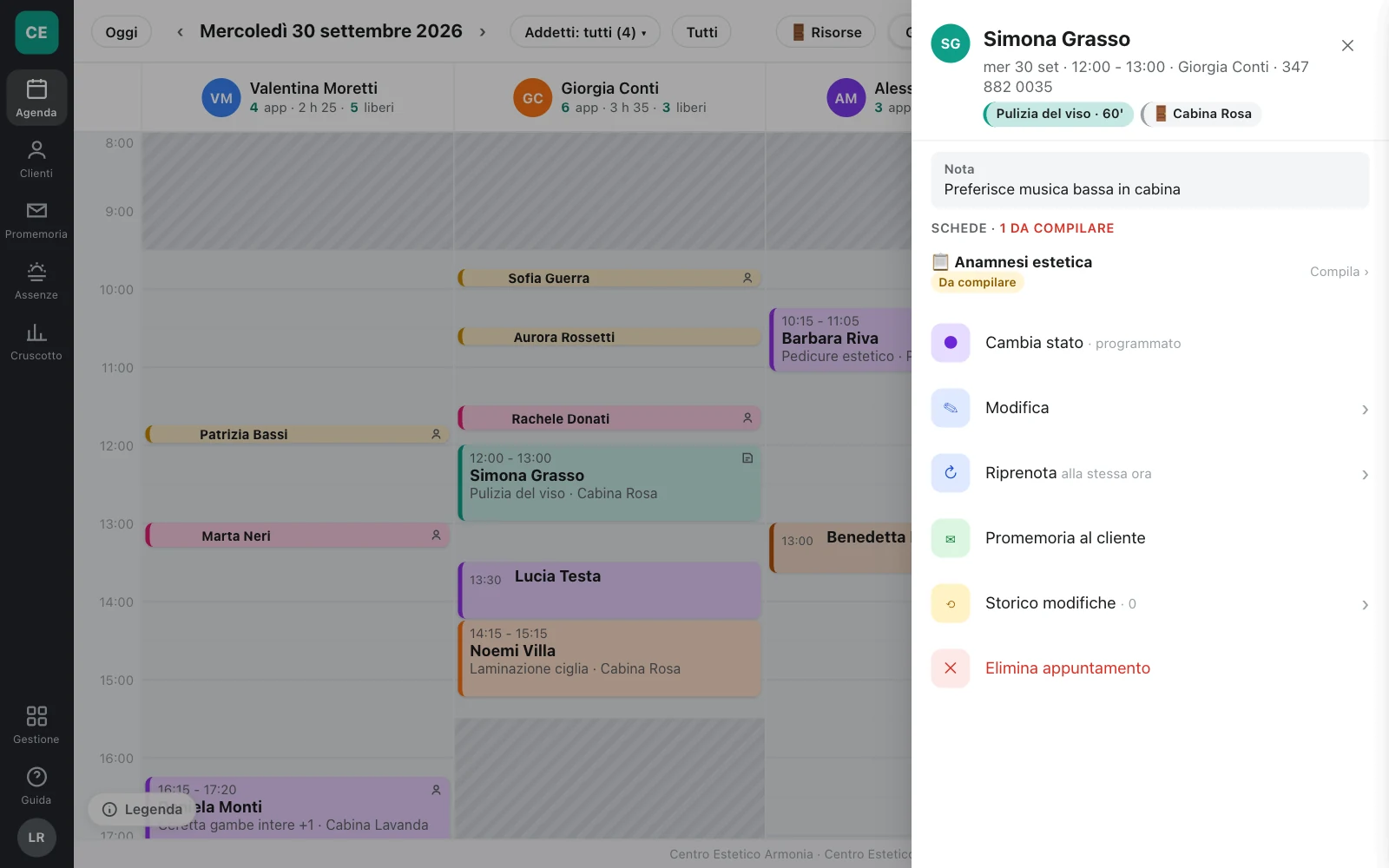1389x868 pixels.
Task: Click the Cabina Rosa resource tag
Action: [1201, 114]
